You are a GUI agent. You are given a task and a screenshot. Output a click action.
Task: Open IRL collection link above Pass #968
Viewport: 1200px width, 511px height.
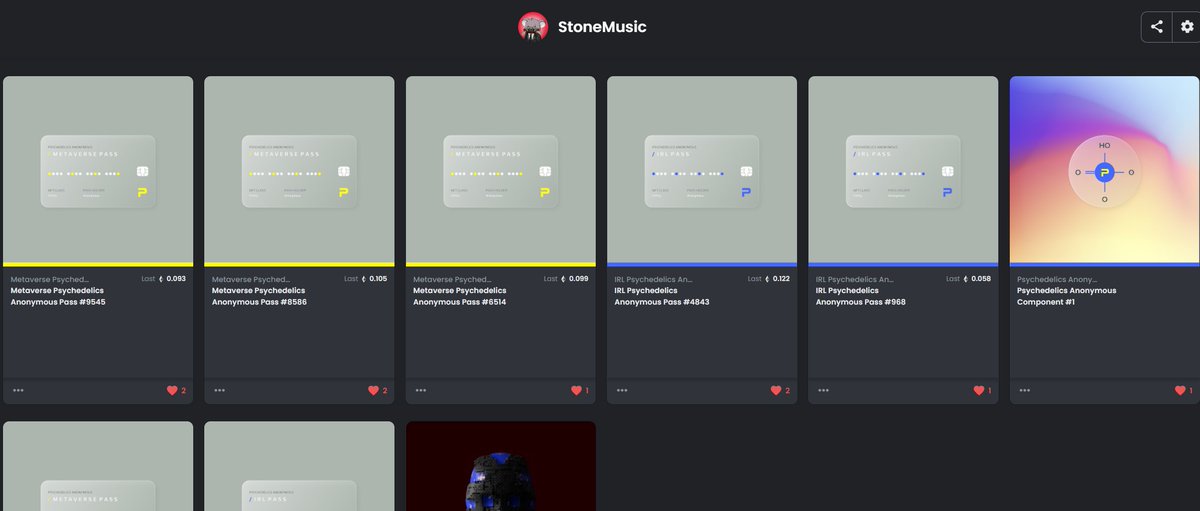[855, 279]
